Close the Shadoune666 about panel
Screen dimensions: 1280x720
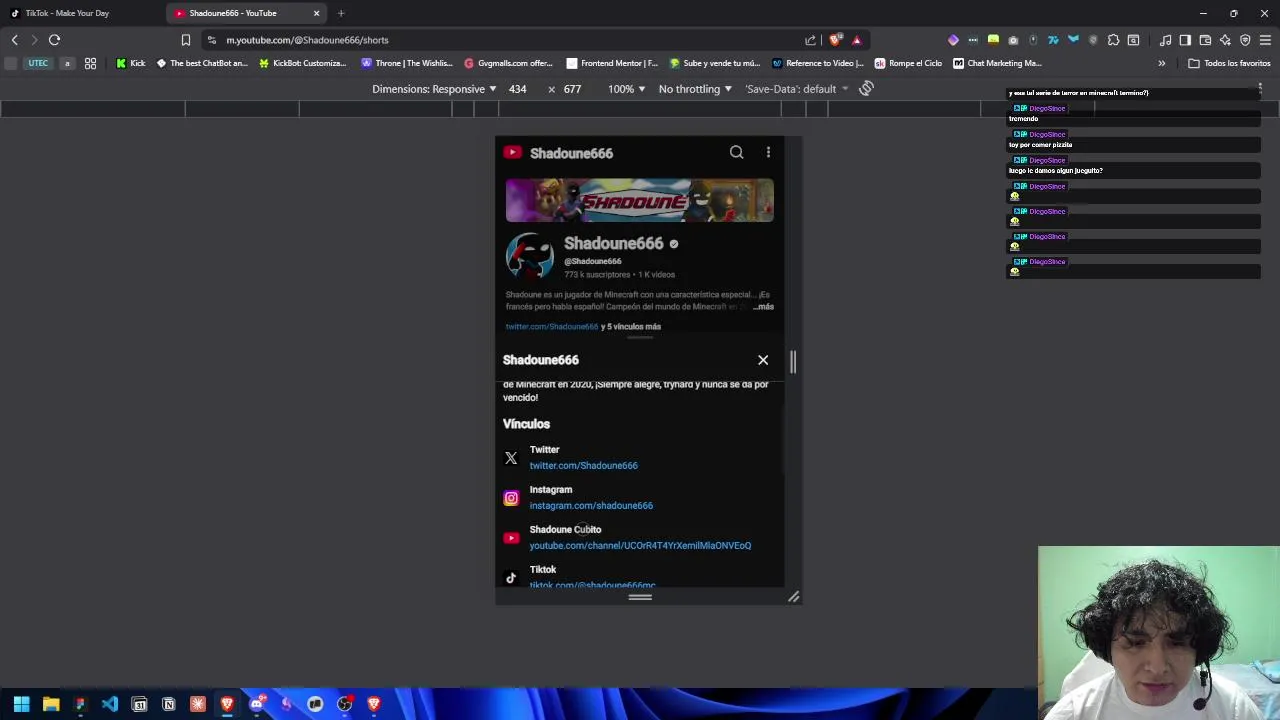pyautogui.click(x=763, y=360)
